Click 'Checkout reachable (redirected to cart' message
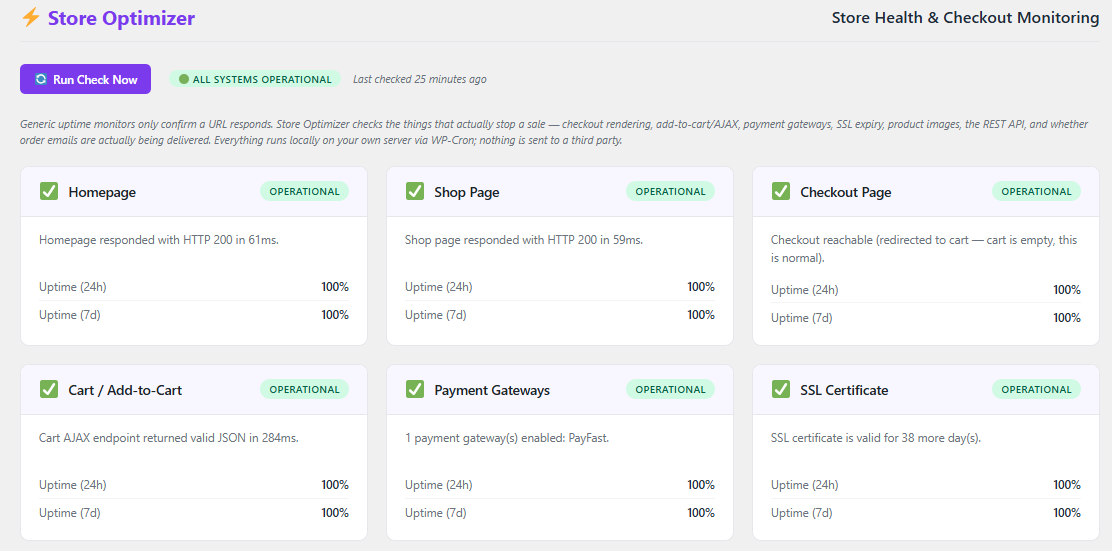 (x=924, y=249)
